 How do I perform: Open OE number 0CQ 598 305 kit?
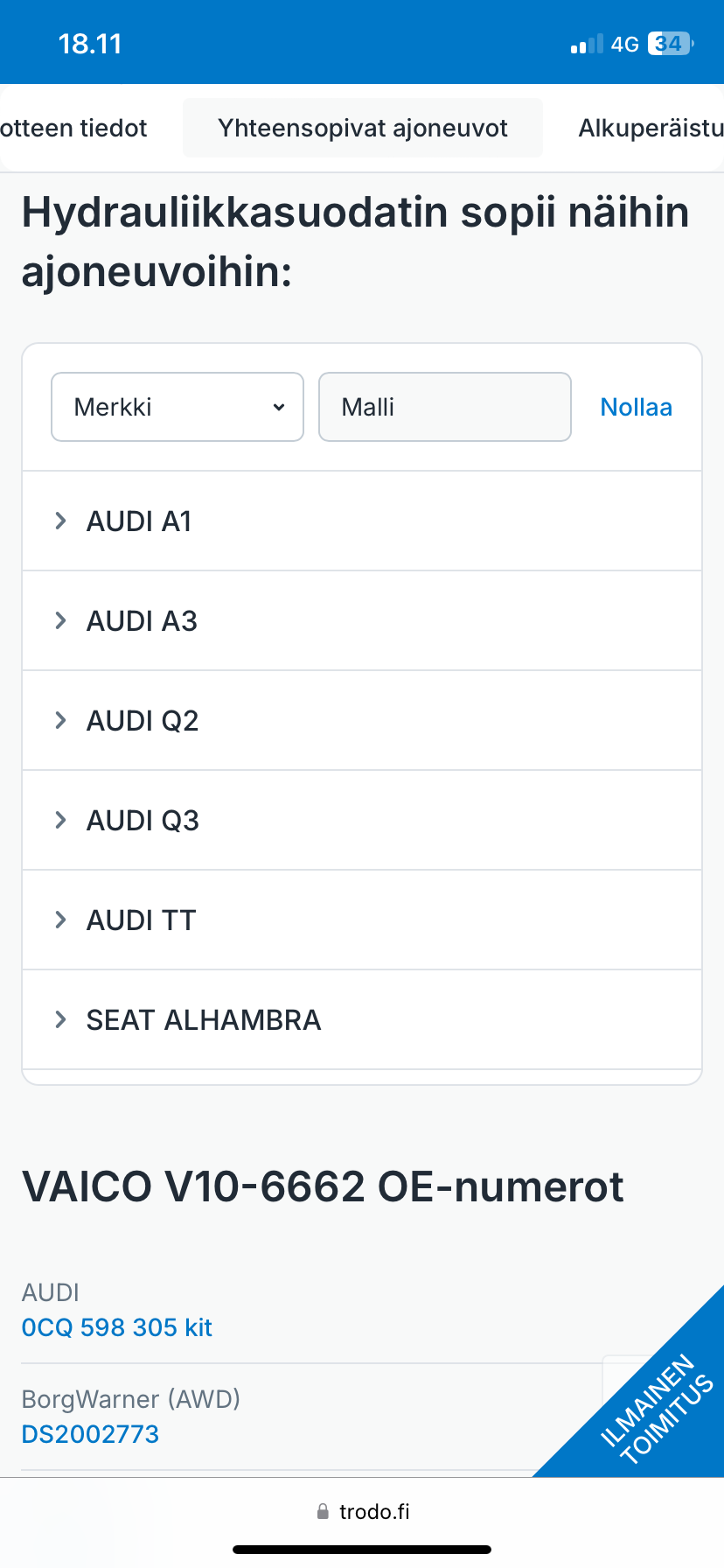tap(117, 1327)
